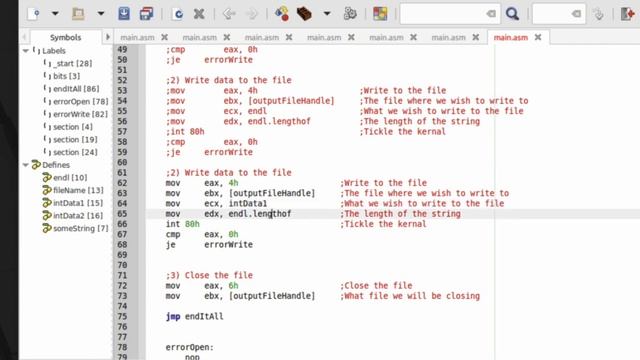Open the color chooser dialog
640x360 pixels.
(380, 14)
